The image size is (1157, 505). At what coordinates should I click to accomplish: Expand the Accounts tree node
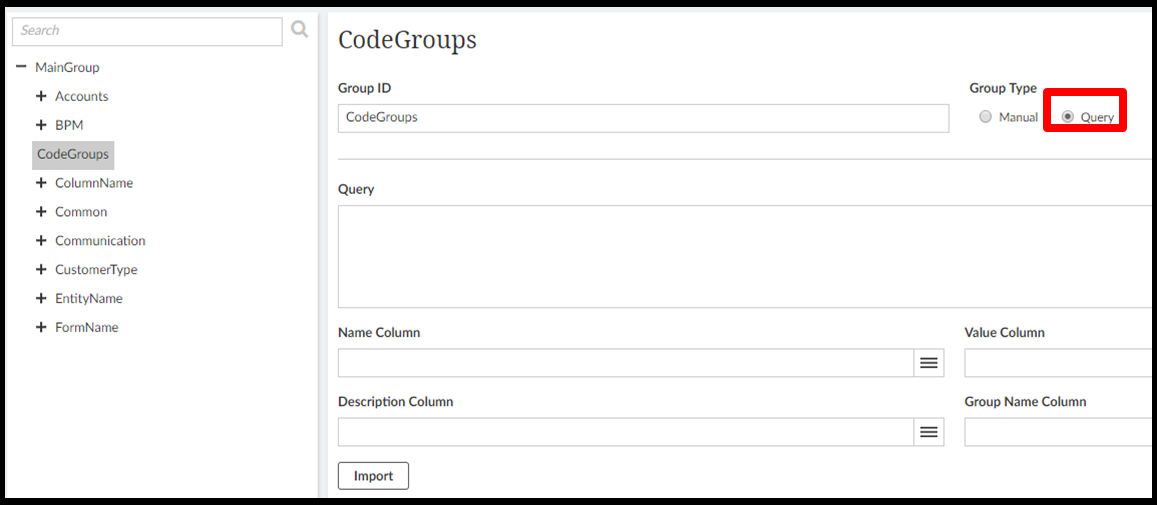[41, 96]
